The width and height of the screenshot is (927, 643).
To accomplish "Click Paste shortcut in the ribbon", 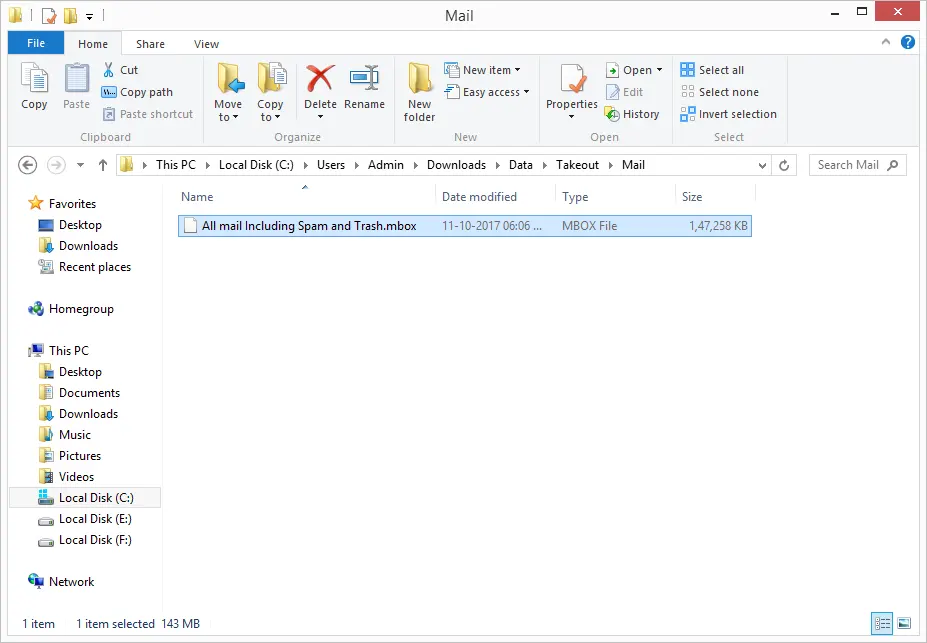I will 148,114.
